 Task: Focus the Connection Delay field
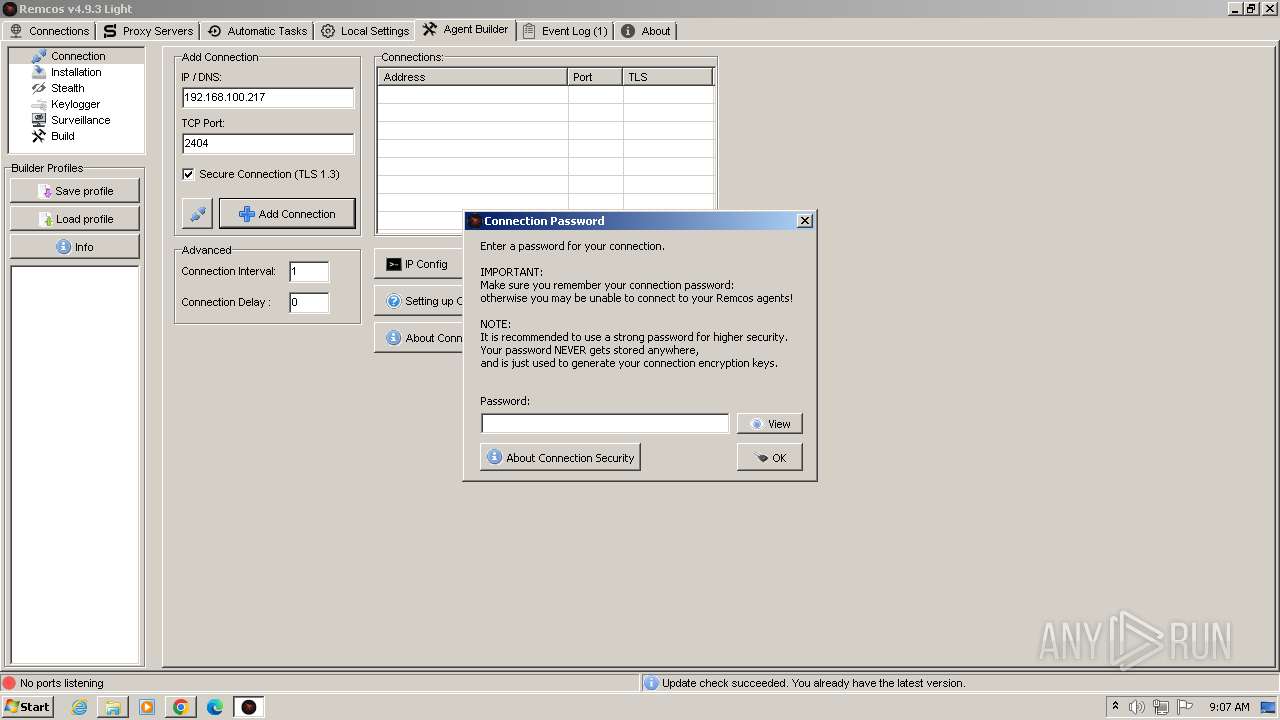point(309,302)
